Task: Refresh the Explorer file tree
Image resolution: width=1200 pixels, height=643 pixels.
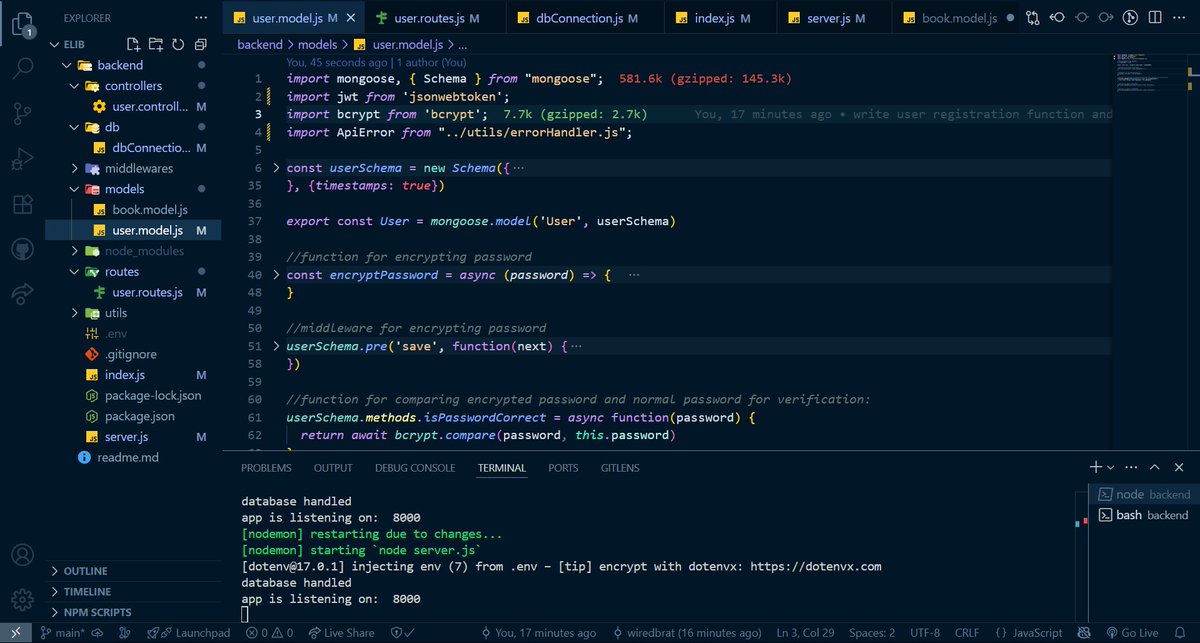Action: [x=178, y=44]
